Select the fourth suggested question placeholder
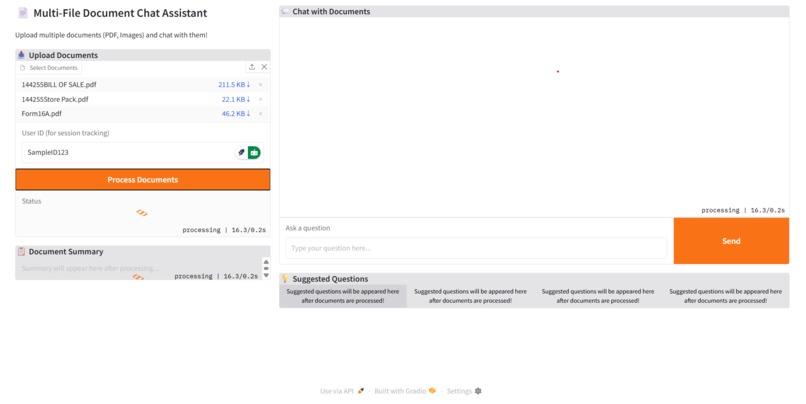The width and height of the screenshot is (806, 404). pos(725,296)
